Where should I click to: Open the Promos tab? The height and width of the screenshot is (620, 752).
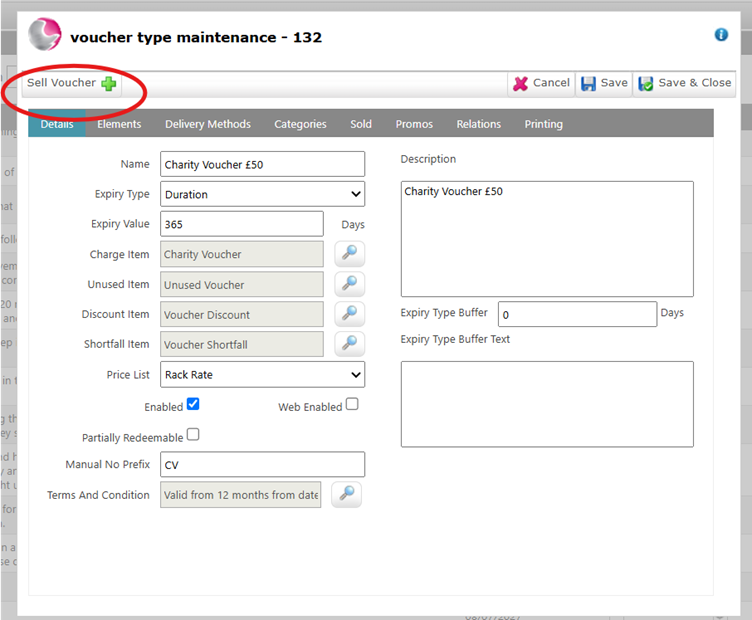414,124
